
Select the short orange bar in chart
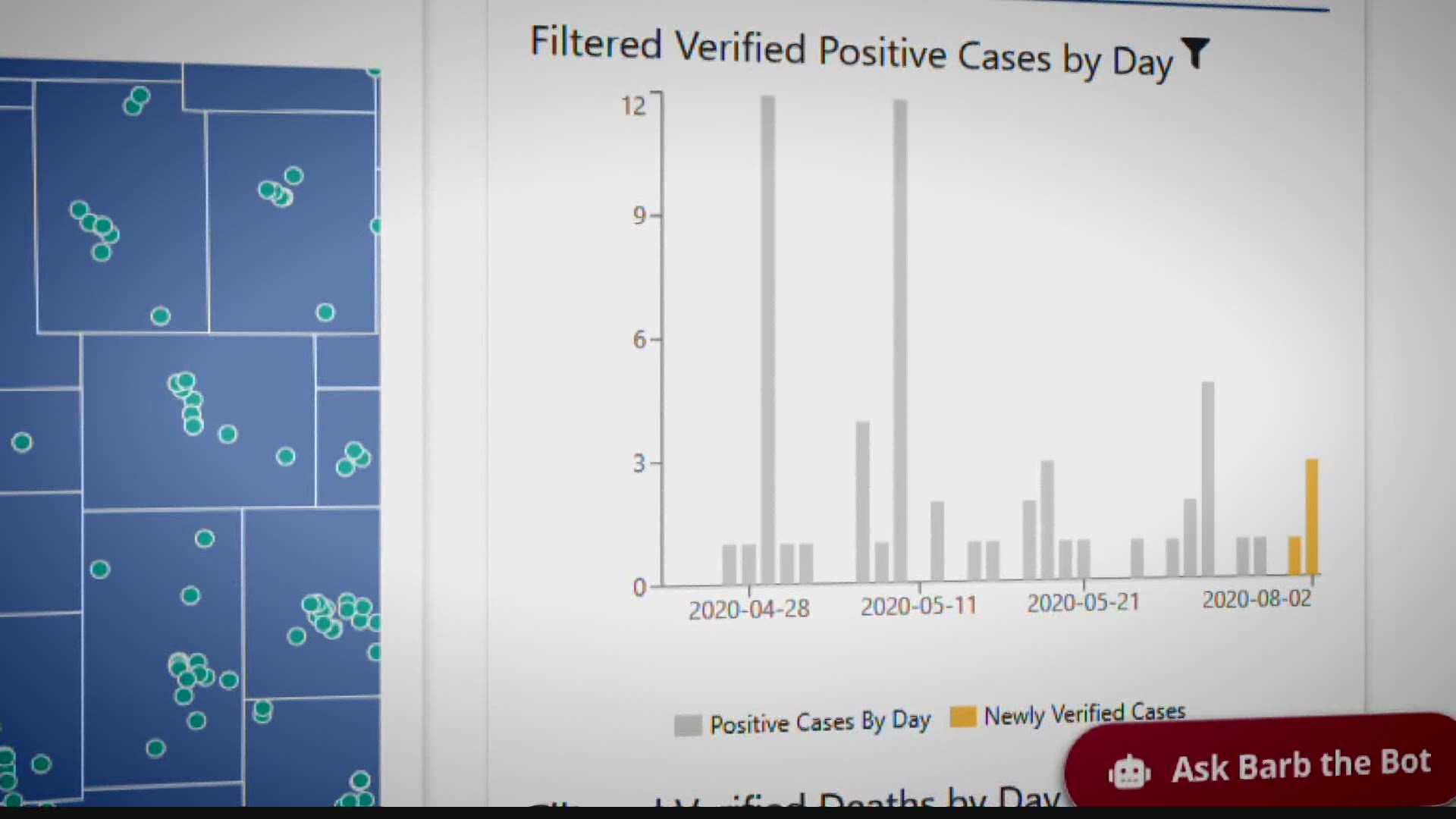click(1294, 555)
